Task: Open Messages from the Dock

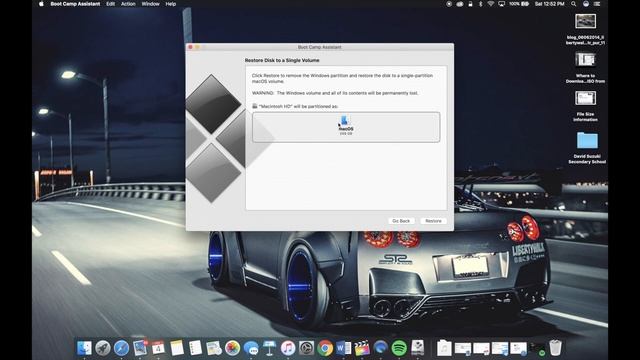Action: click(251, 348)
